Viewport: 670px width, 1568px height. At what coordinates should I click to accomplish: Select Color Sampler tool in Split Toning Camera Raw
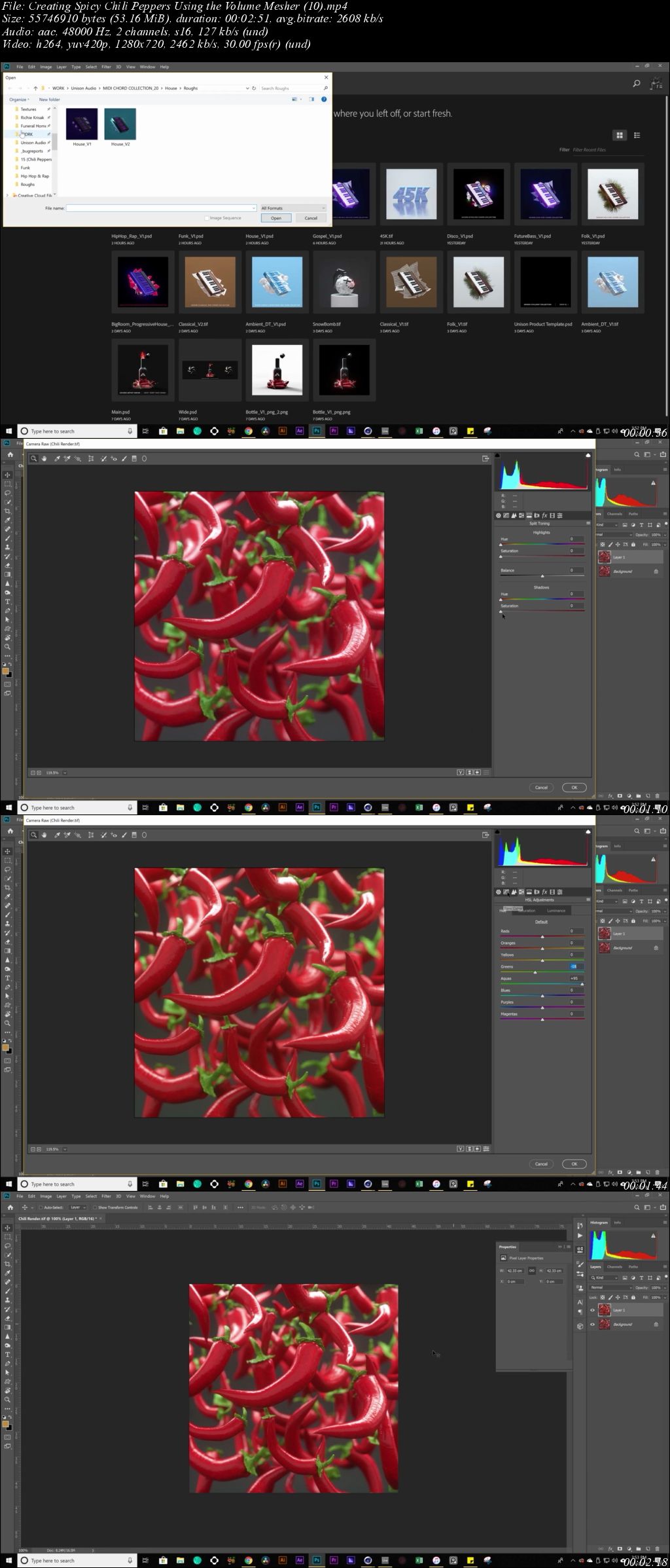(67, 458)
